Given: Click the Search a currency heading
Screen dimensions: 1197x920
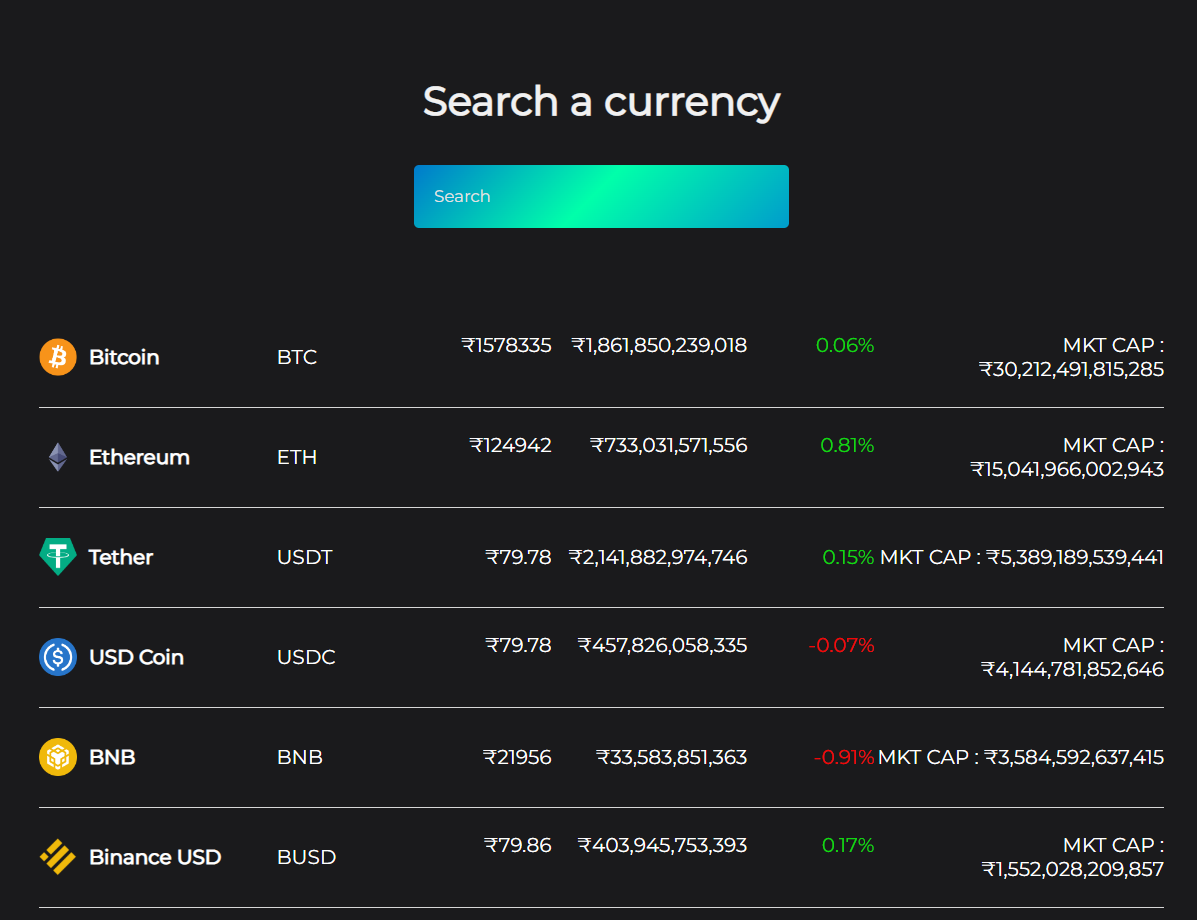Looking at the screenshot, I should 601,102.
